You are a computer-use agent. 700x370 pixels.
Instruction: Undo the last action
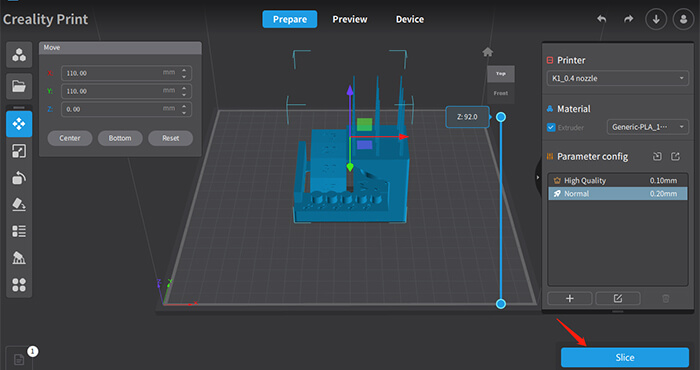[x=602, y=19]
